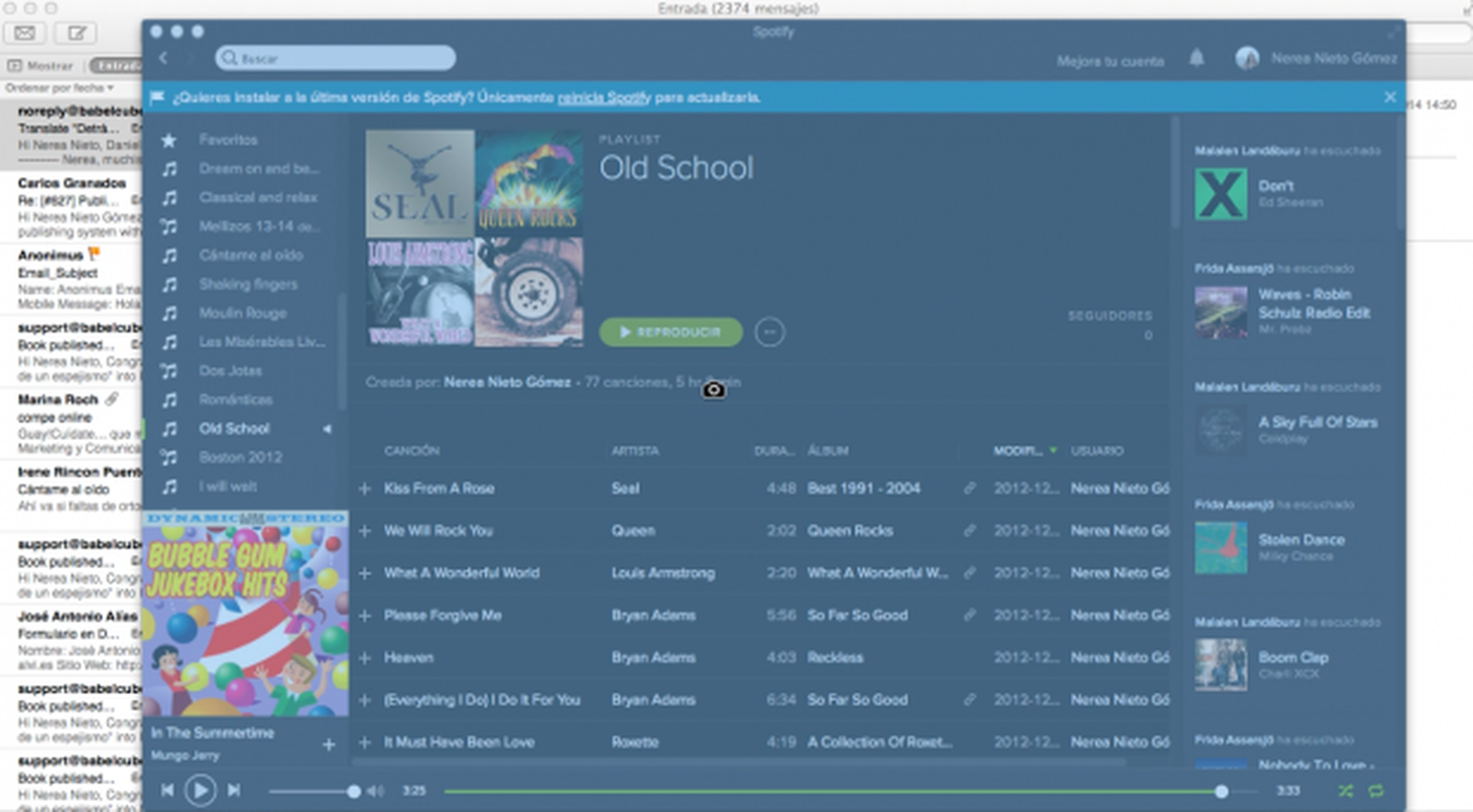Select Old School in sidebar

coord(234,428)
